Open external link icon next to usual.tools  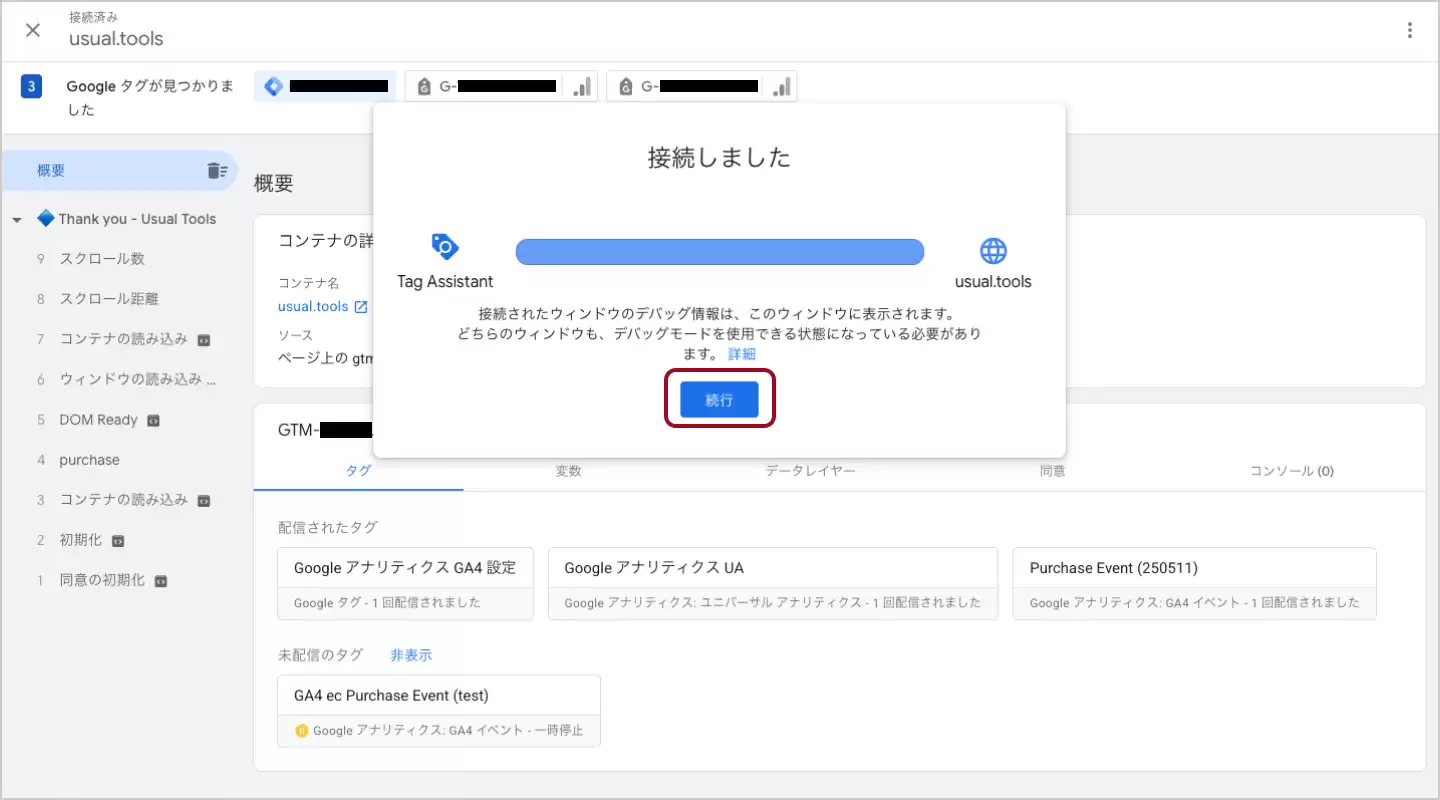pos(361,307)
